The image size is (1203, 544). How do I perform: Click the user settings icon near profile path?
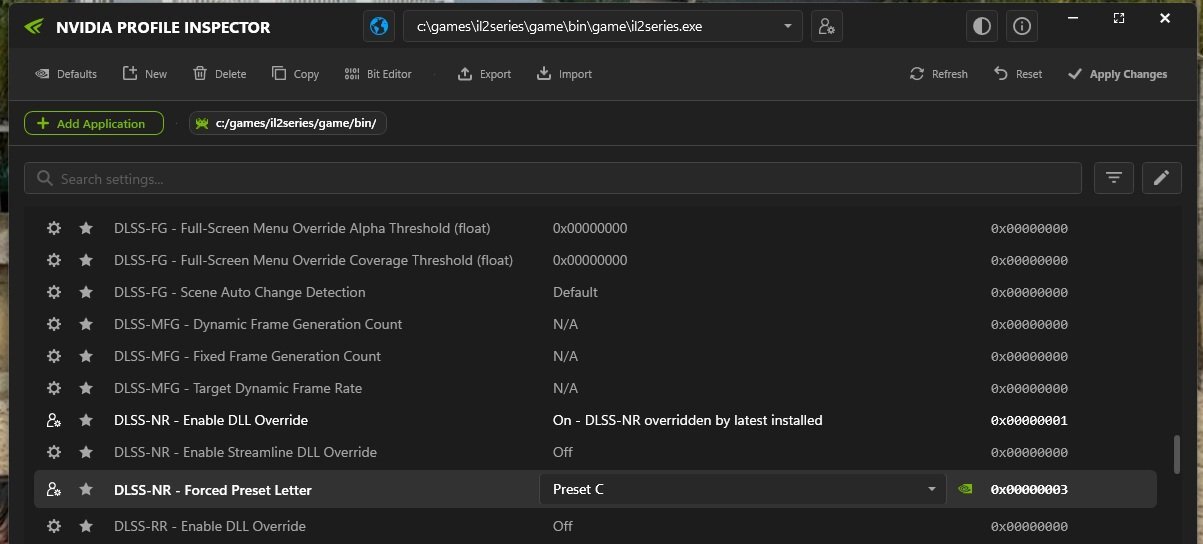tap(826, 27)
